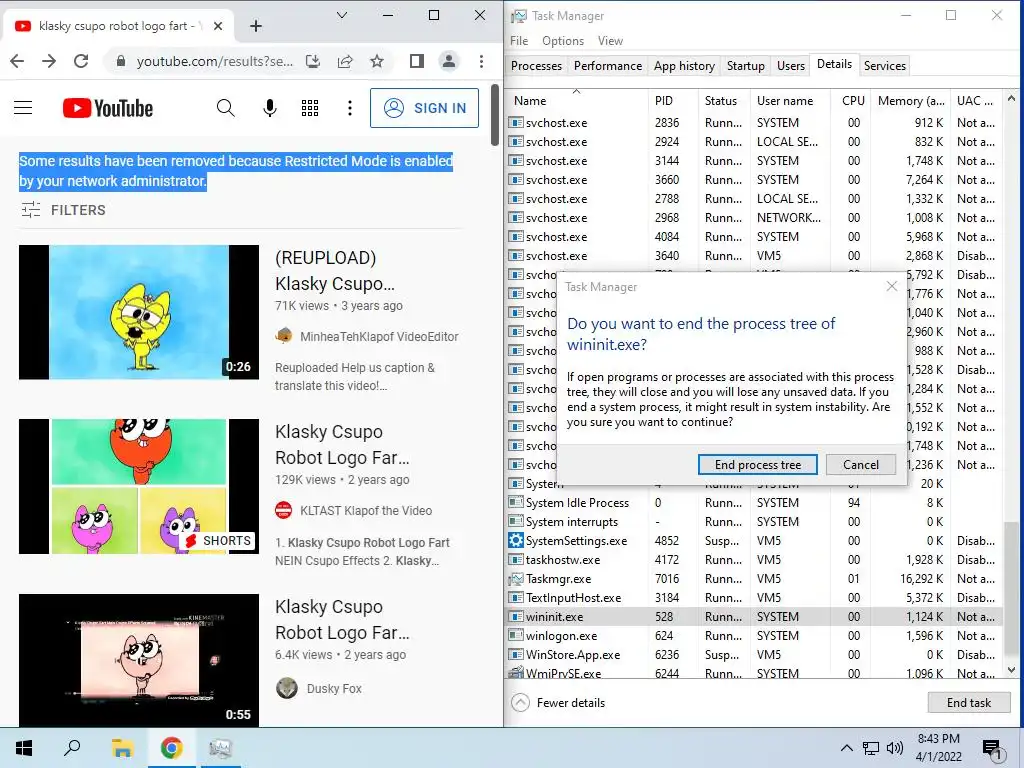Open the Chrome profile avatar
Viewport: 1024px width, 768px height.
[x=449, y=61]
